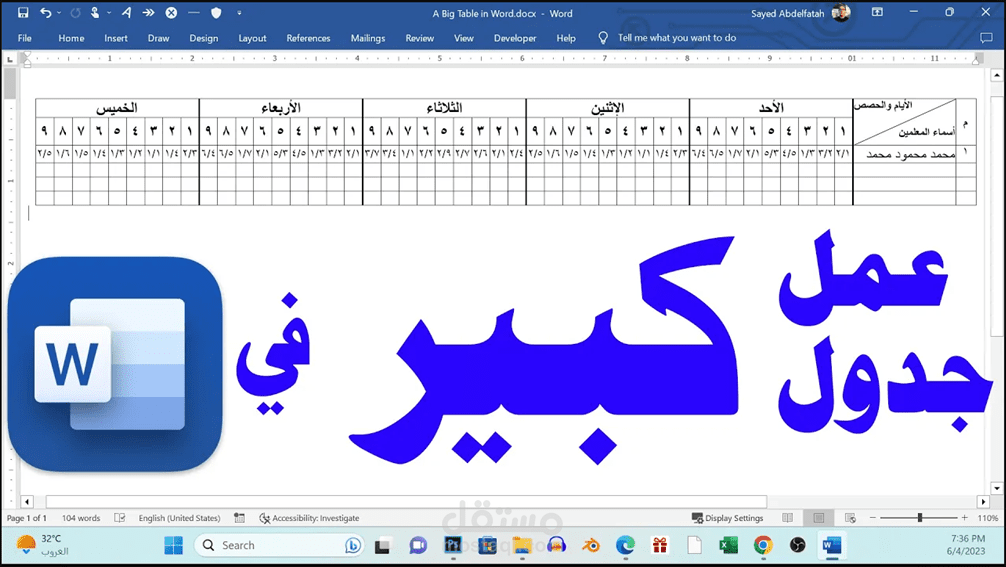Click the الأحد header cell in table

click(x=771, y=108)
